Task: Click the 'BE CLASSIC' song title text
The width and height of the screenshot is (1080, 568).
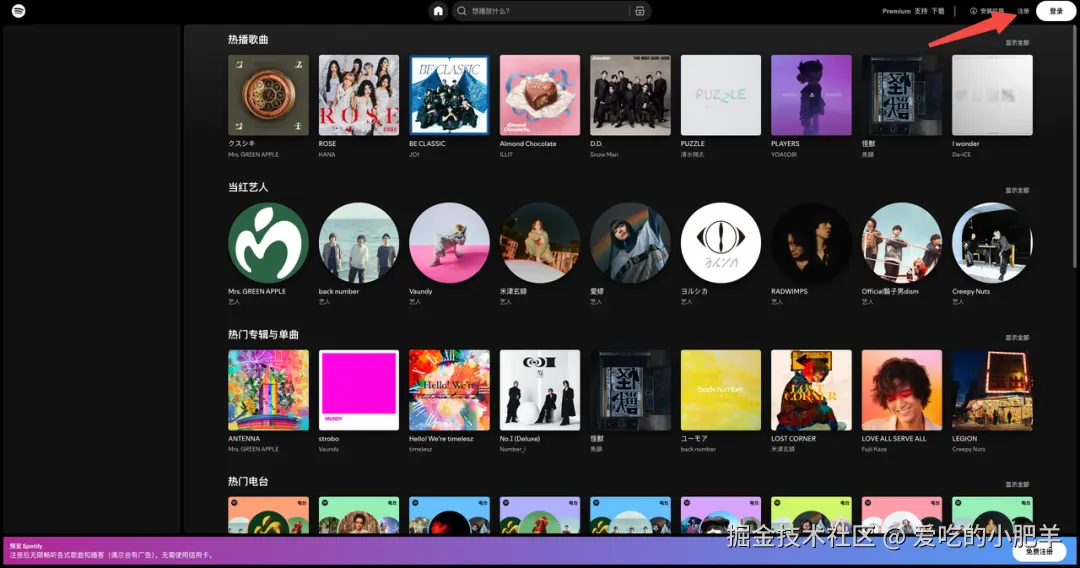Action: point(427,144)
